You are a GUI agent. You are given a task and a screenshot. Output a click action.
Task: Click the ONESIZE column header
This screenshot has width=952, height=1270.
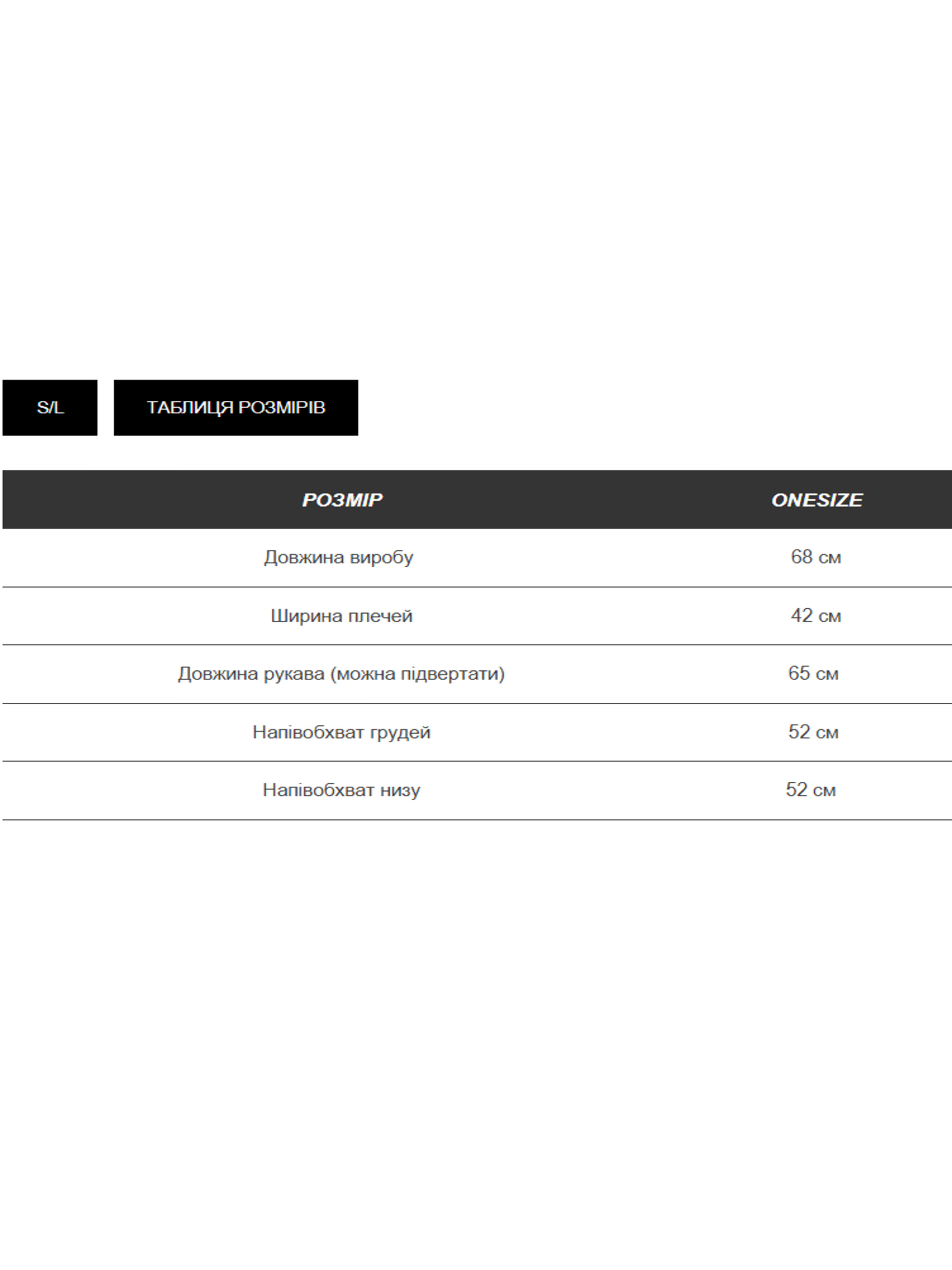coord(817,500)
